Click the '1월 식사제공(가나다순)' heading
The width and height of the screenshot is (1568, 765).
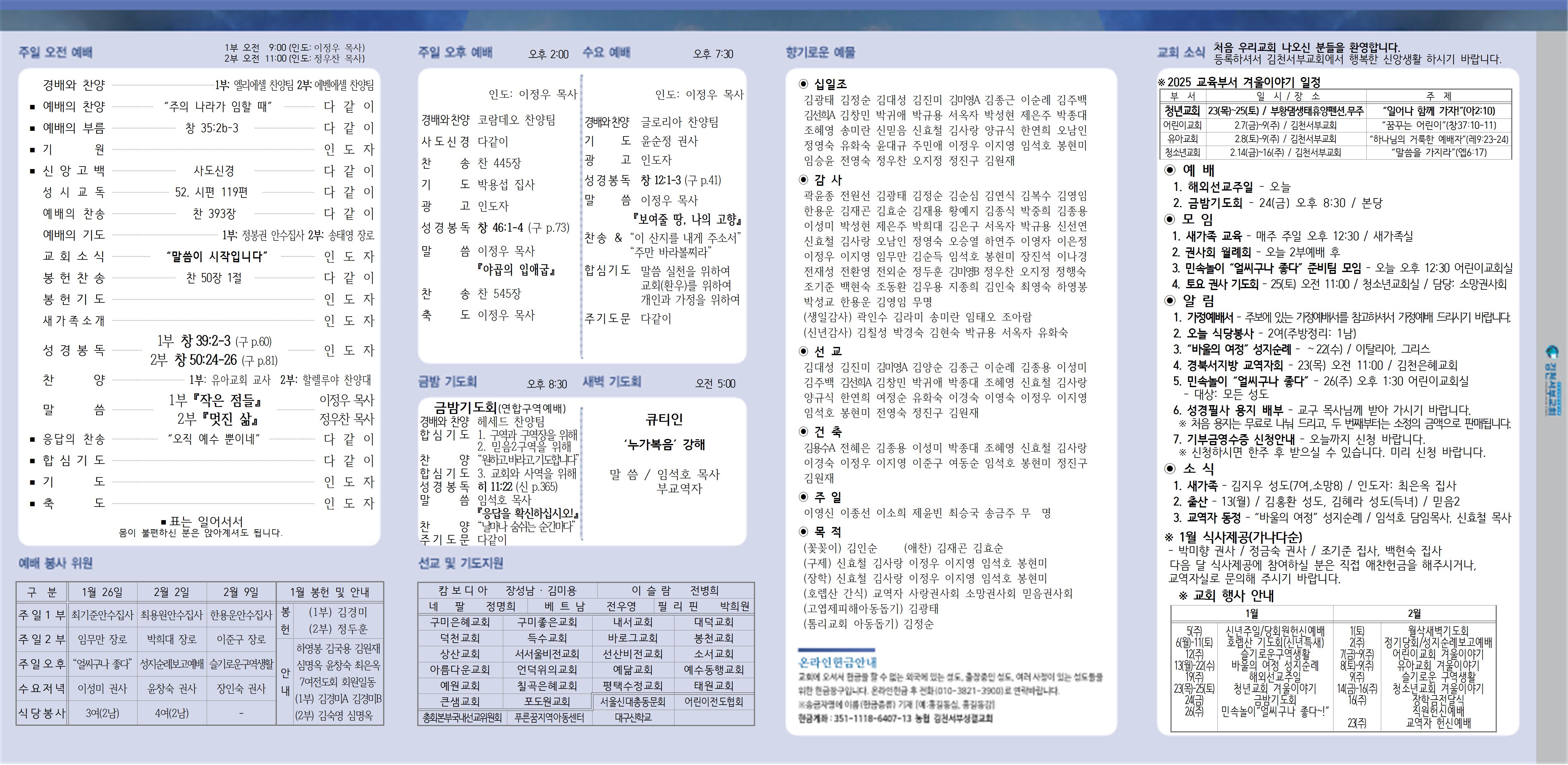pos(1234,537)
